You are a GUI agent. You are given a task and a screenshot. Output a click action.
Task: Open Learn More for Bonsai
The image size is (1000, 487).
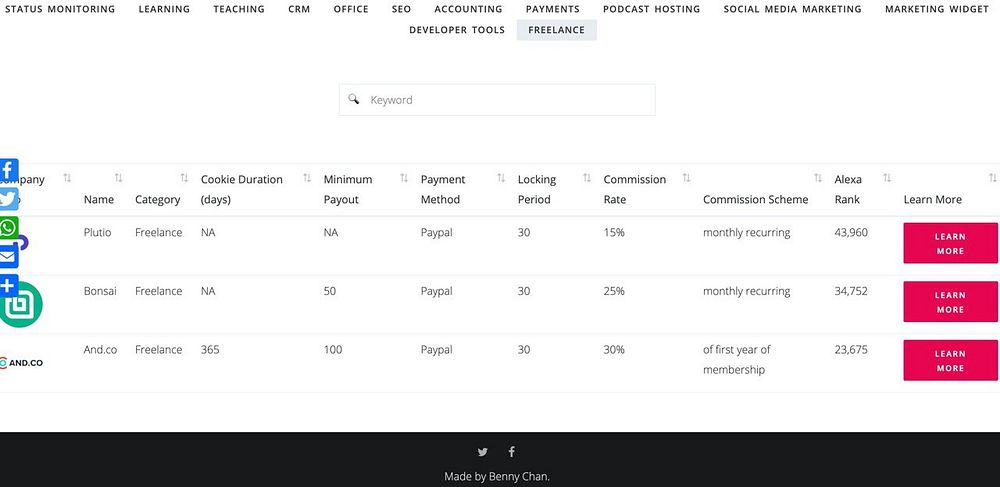(949, 302)
